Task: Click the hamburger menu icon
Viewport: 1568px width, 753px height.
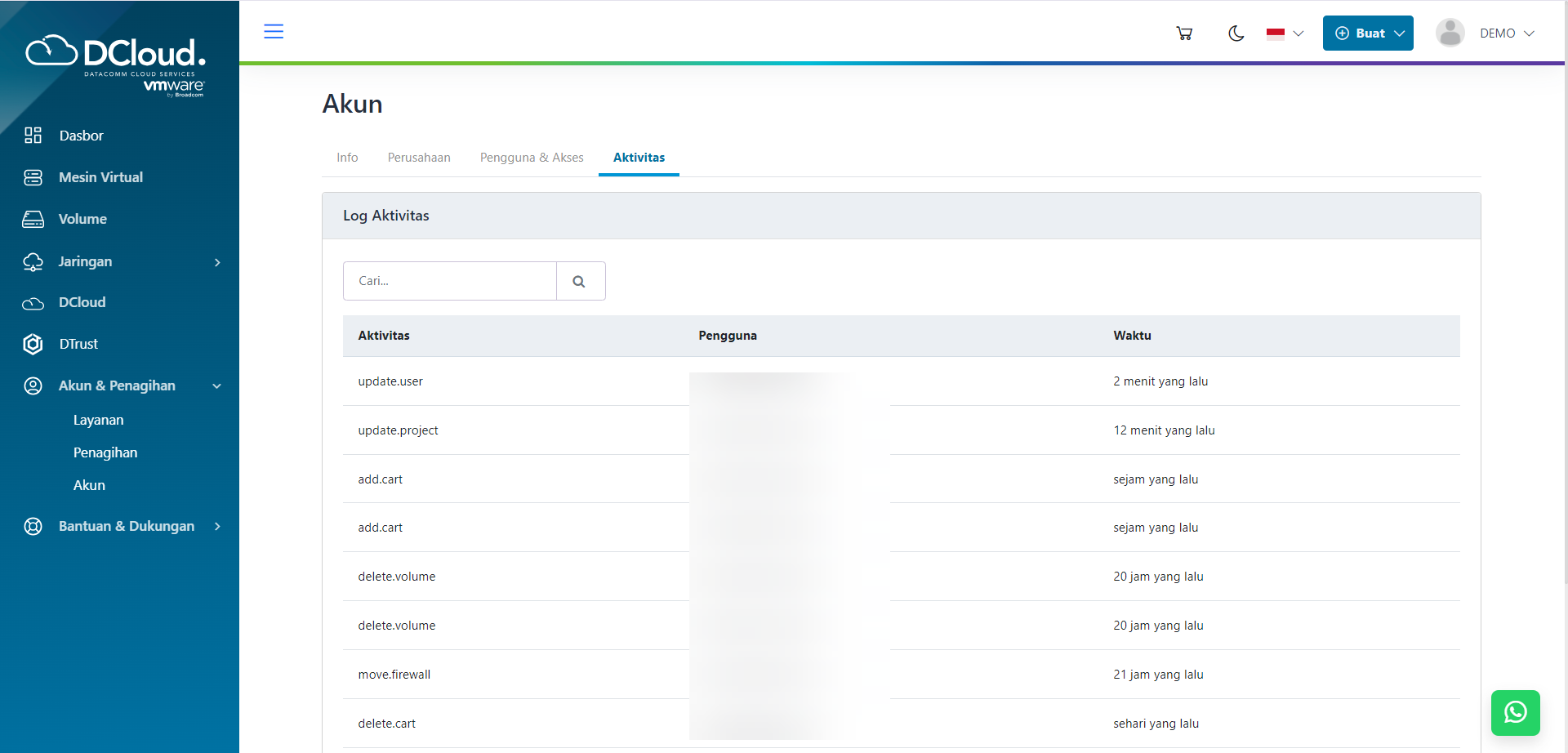Action: [274, 32]
